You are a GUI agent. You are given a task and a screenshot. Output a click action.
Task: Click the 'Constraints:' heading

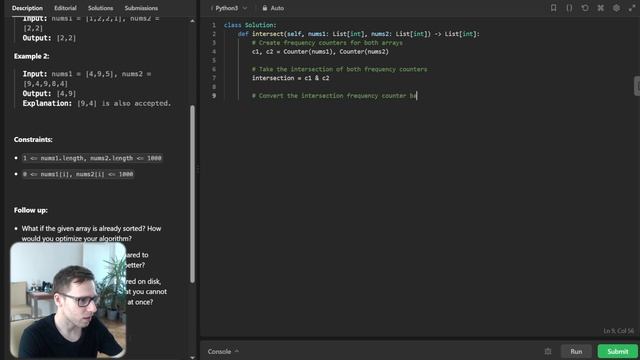pyautogui.click(x=33, y=139)
